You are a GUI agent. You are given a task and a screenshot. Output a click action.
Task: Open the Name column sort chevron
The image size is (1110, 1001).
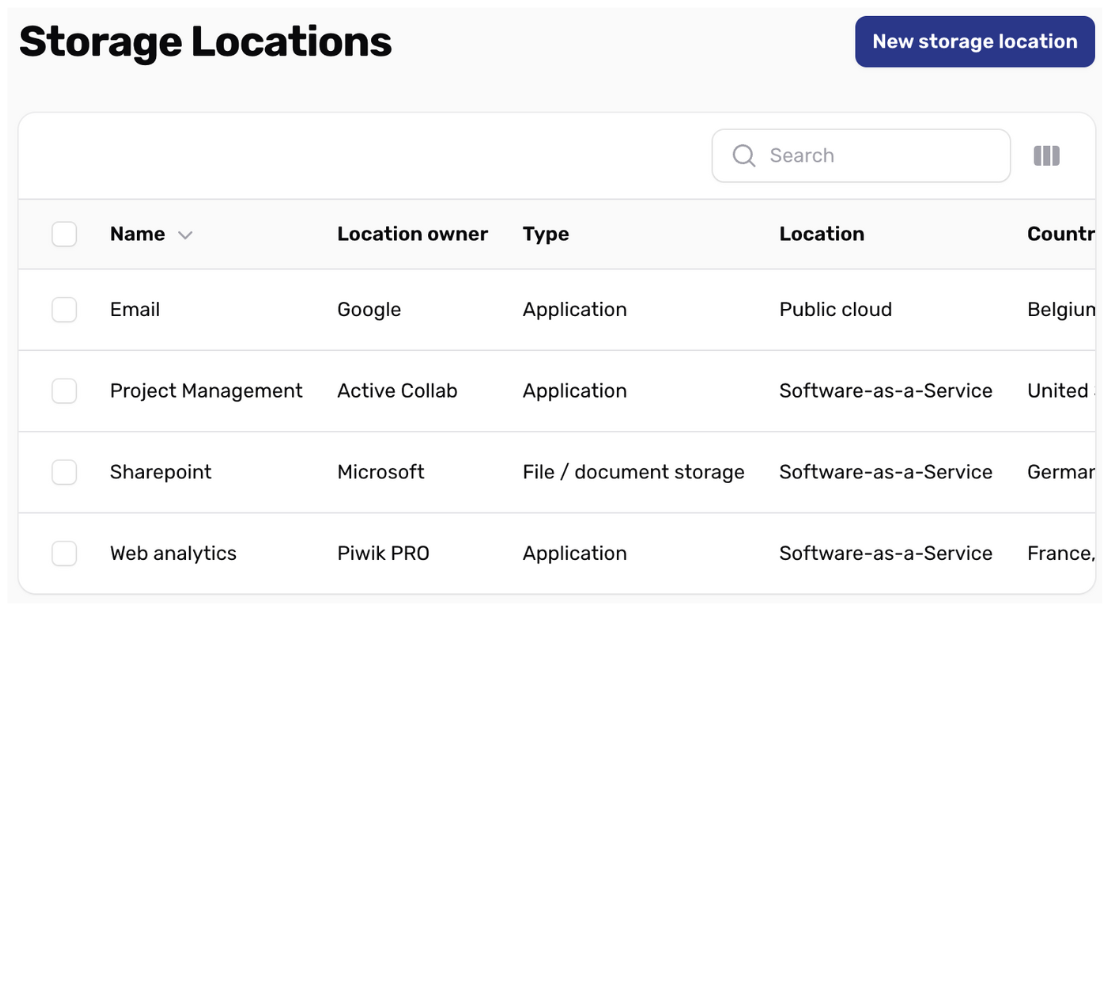(185, 234)
